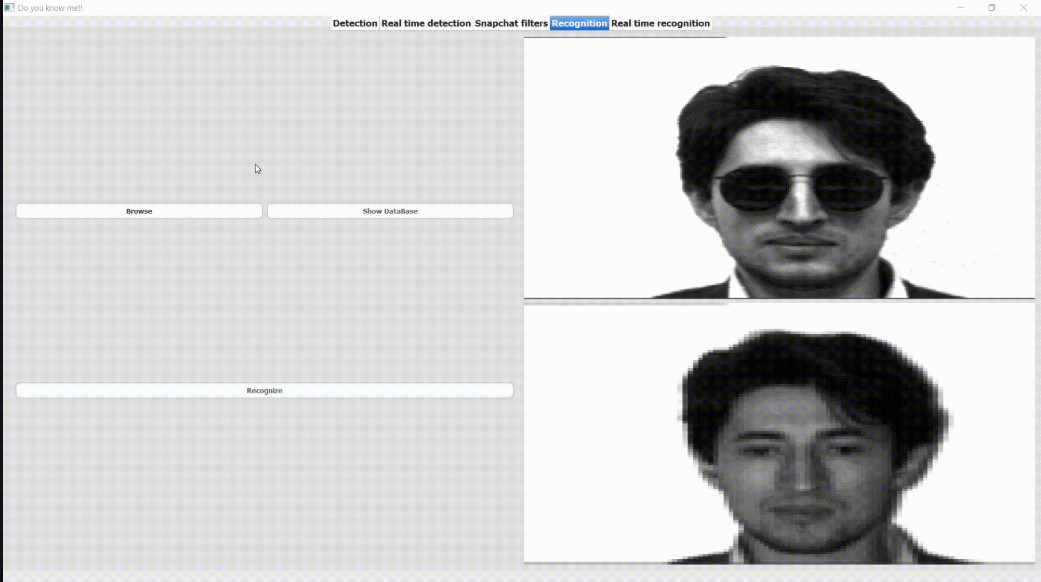
Task: Select the Snapchat filters tab
Action: coord(511,23)
